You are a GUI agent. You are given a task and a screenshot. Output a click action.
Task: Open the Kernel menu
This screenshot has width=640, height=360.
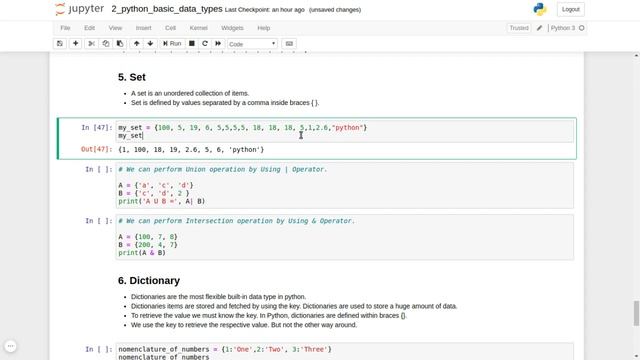[198, 28]
